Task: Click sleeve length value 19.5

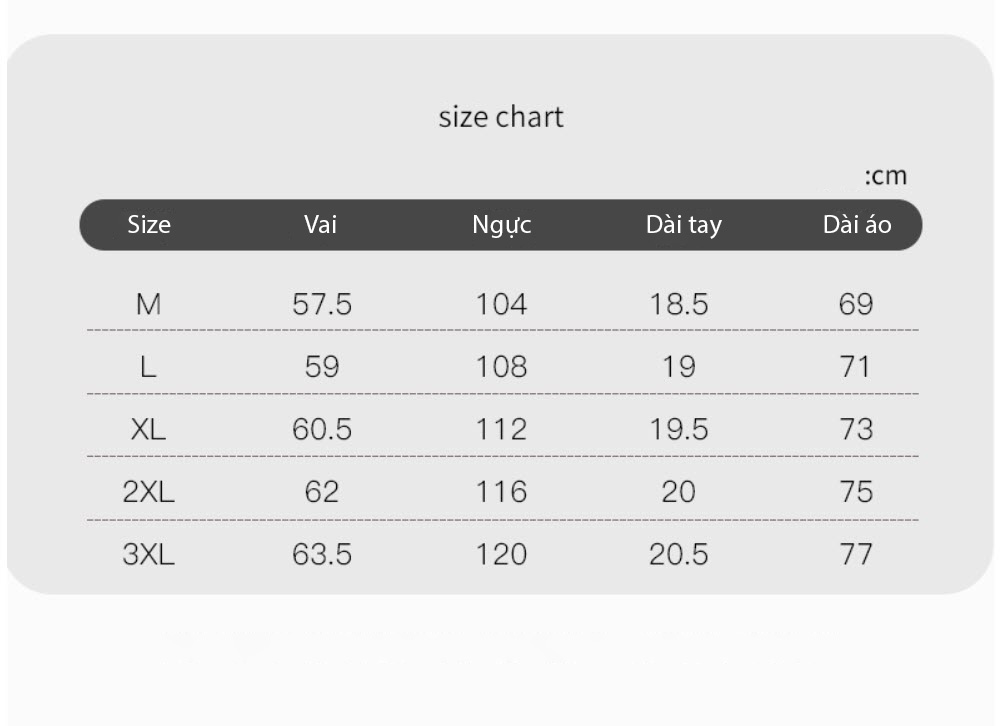Action: [679, 429]
